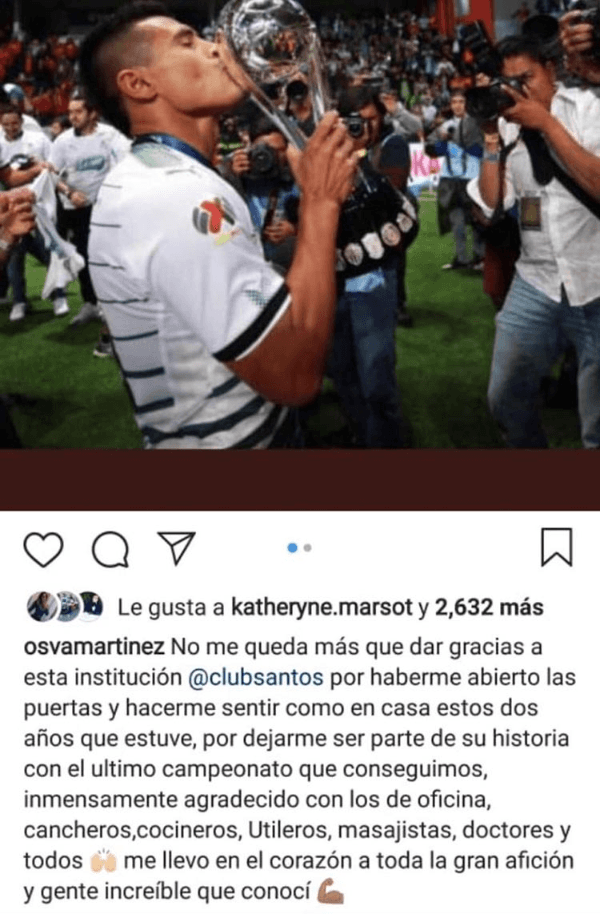Follow the @clubsantos mention in the caption
Viewport: 600px width, 914px height.
(256, 677)
